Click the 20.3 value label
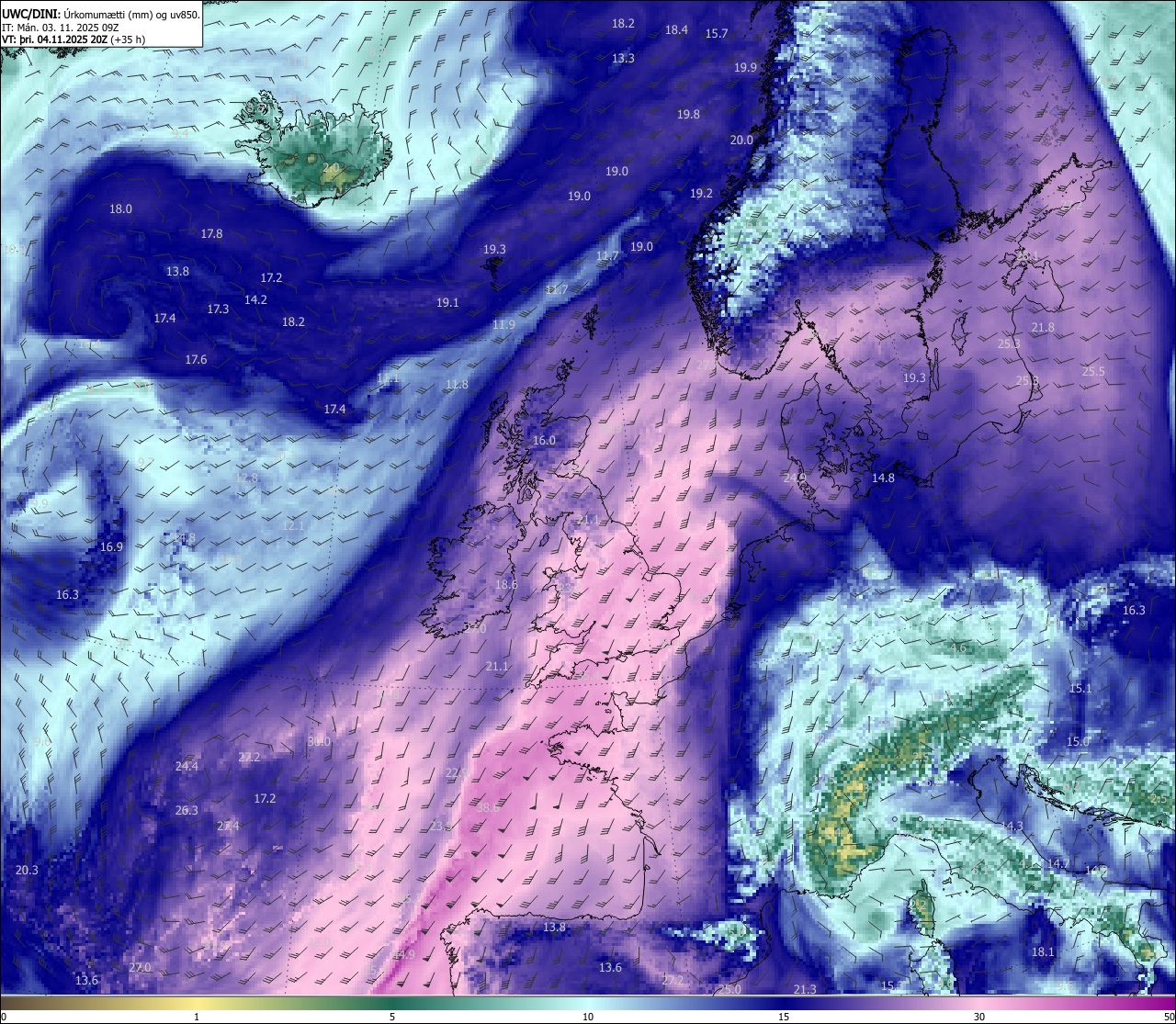 click(27, 870)
